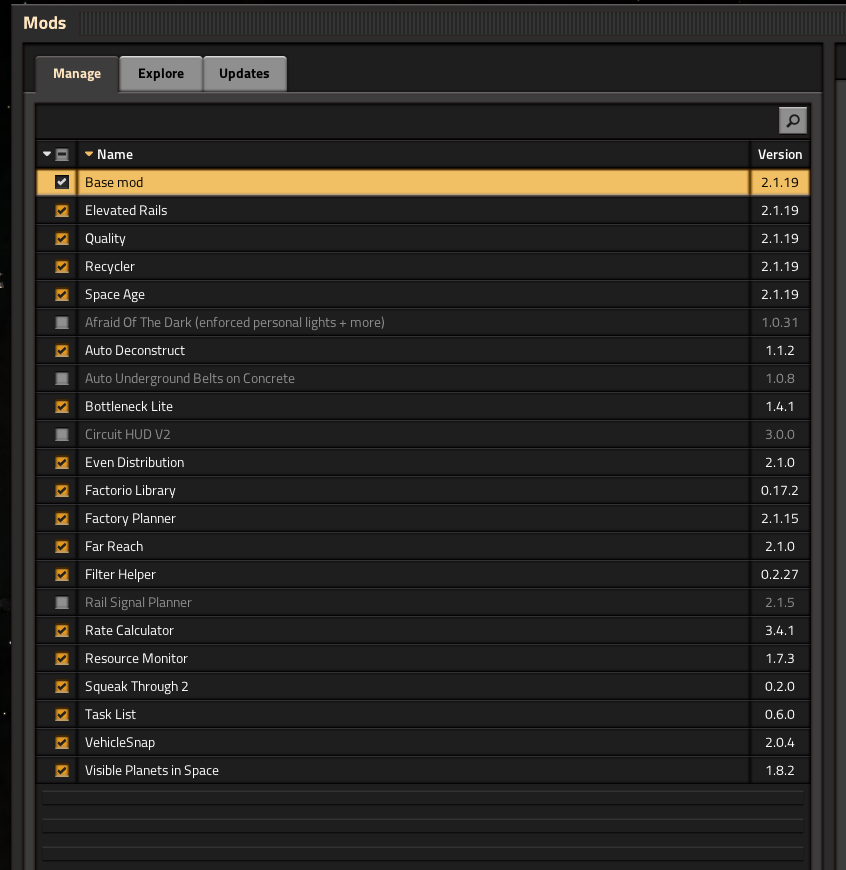Screen dimensions: 846x870
Task: Enable Auto Underground Belts on Concrete
Action: (x=62, y=378)
